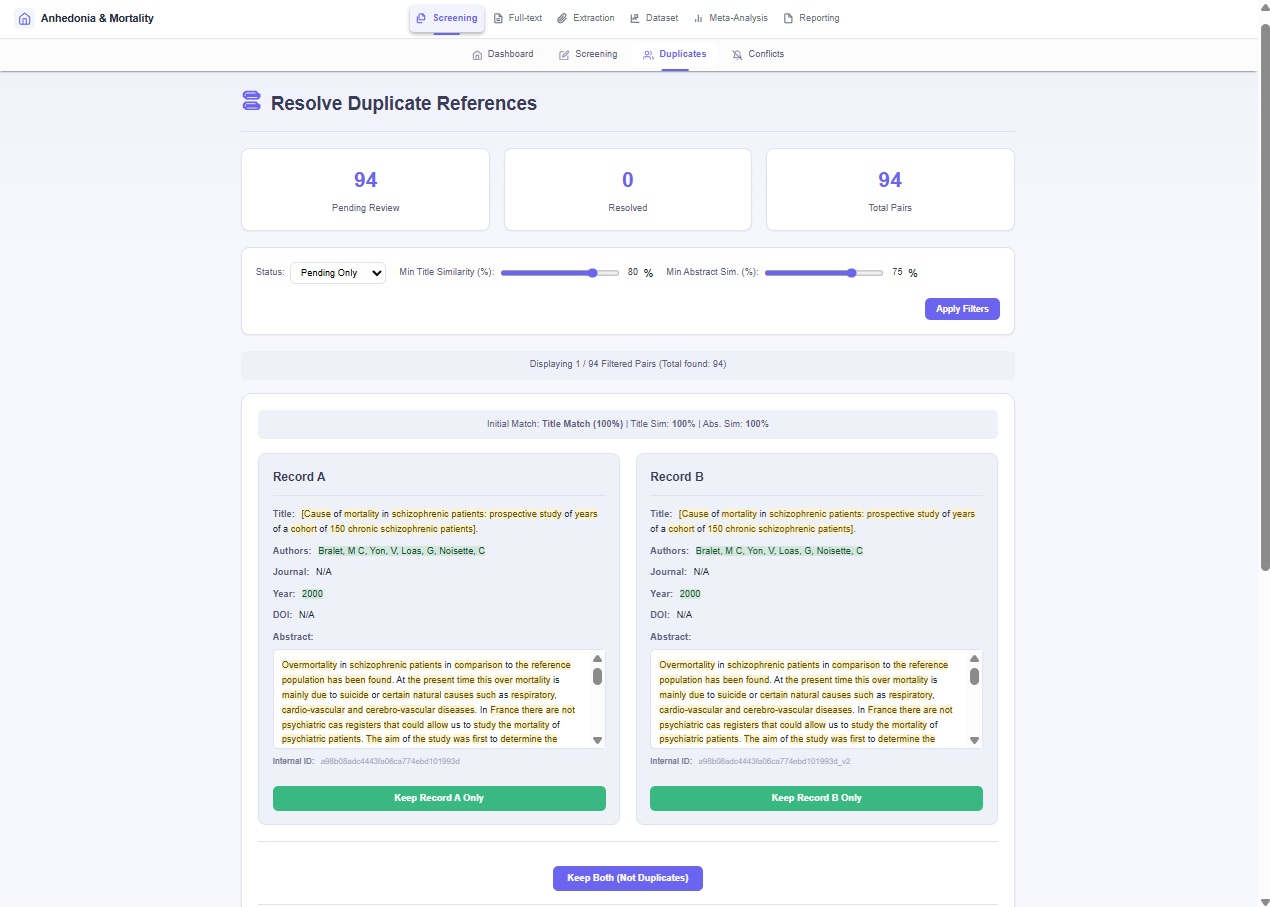Screen dimensions: 1270x907
Task: Click the Reporting file icon
Action: coord(788,18)
